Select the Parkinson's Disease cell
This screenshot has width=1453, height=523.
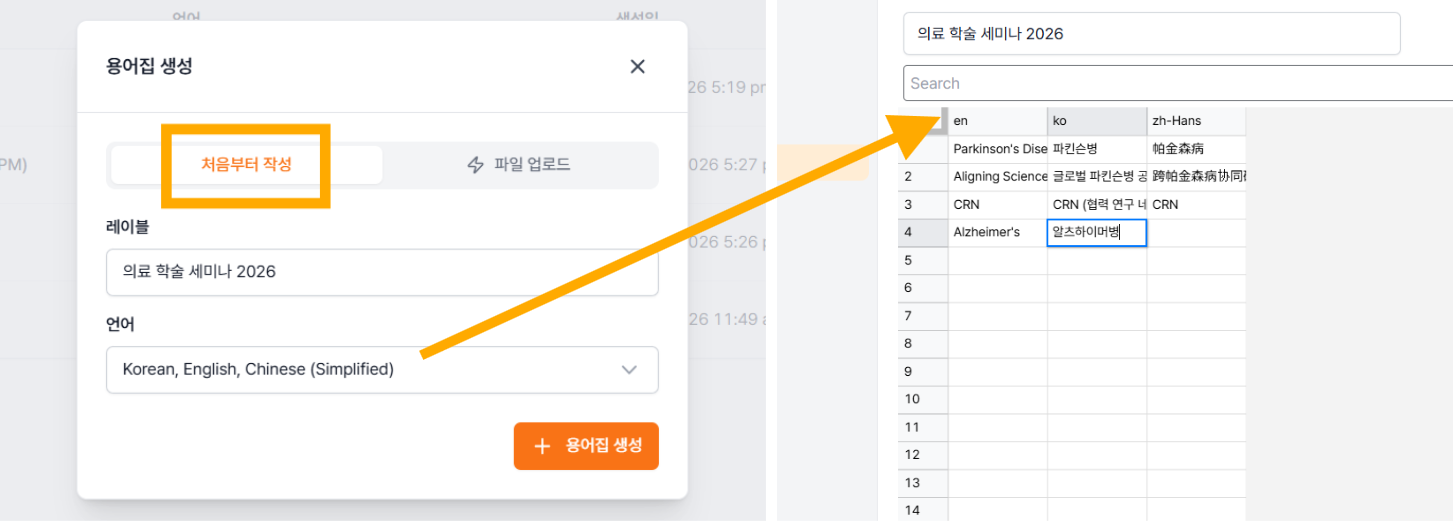pos(997,149)
